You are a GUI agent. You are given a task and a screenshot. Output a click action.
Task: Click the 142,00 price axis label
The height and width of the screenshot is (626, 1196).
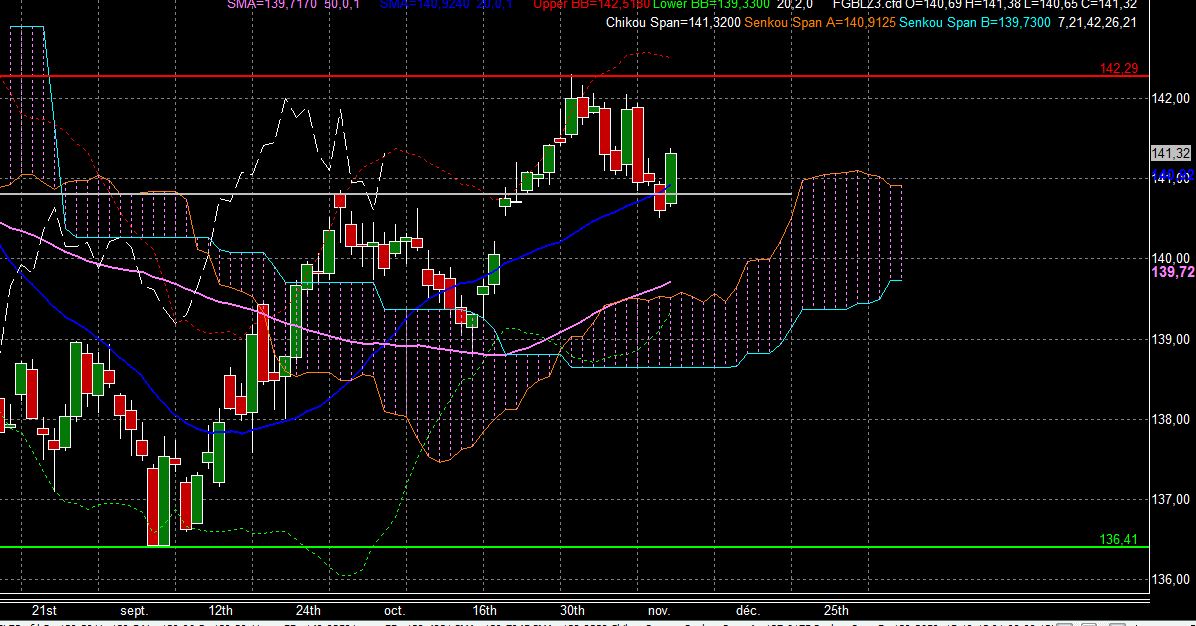[x=1171, y=98]
